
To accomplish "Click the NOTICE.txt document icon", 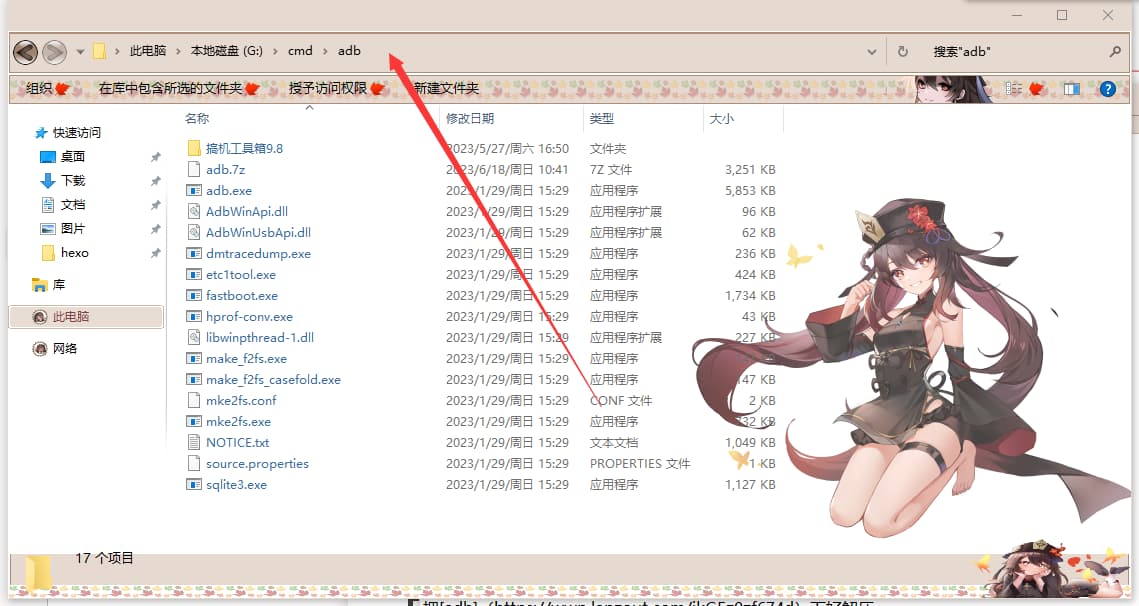I will coord(194,443).
